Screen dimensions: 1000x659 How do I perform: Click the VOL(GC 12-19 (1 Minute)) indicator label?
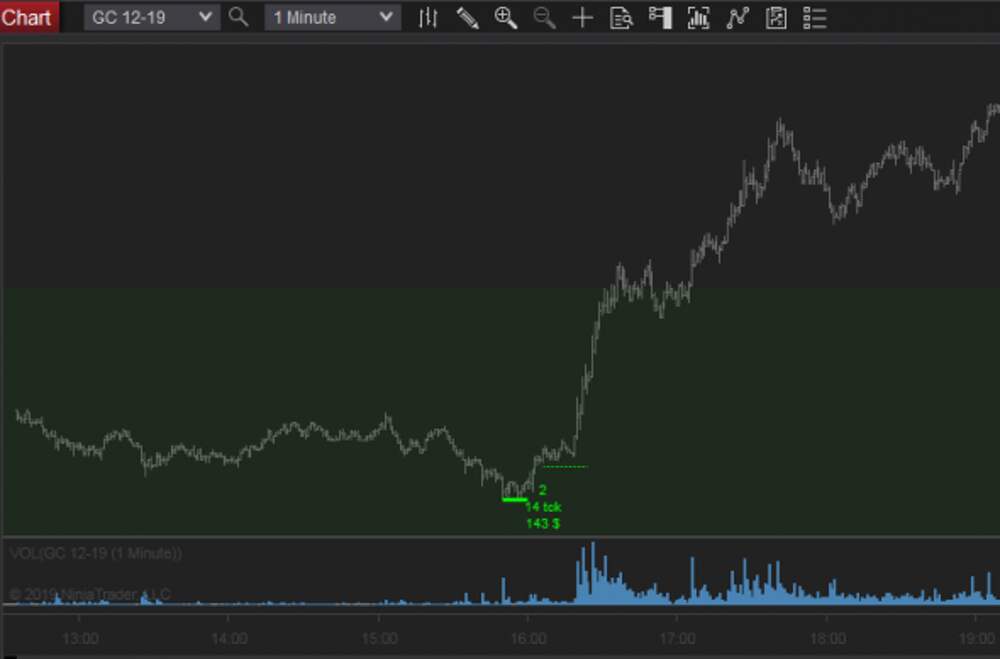pyautogui.click(x=95, y=553)
